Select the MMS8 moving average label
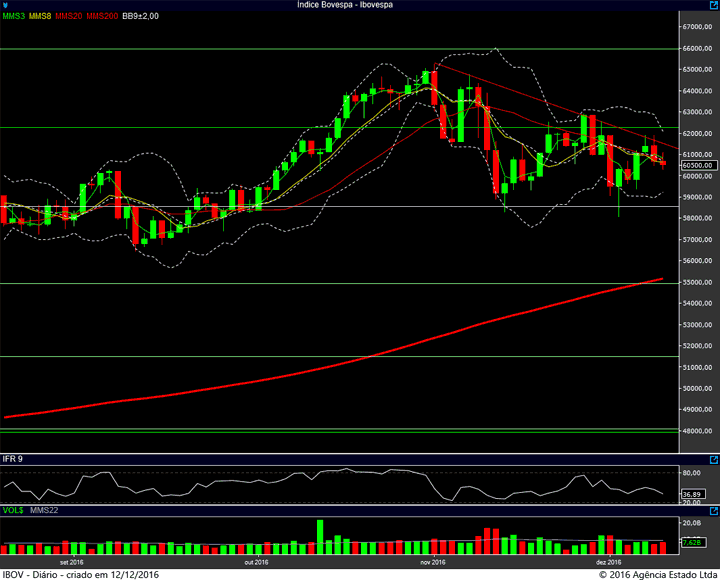 pyautogui.click(x=40, y=16)
